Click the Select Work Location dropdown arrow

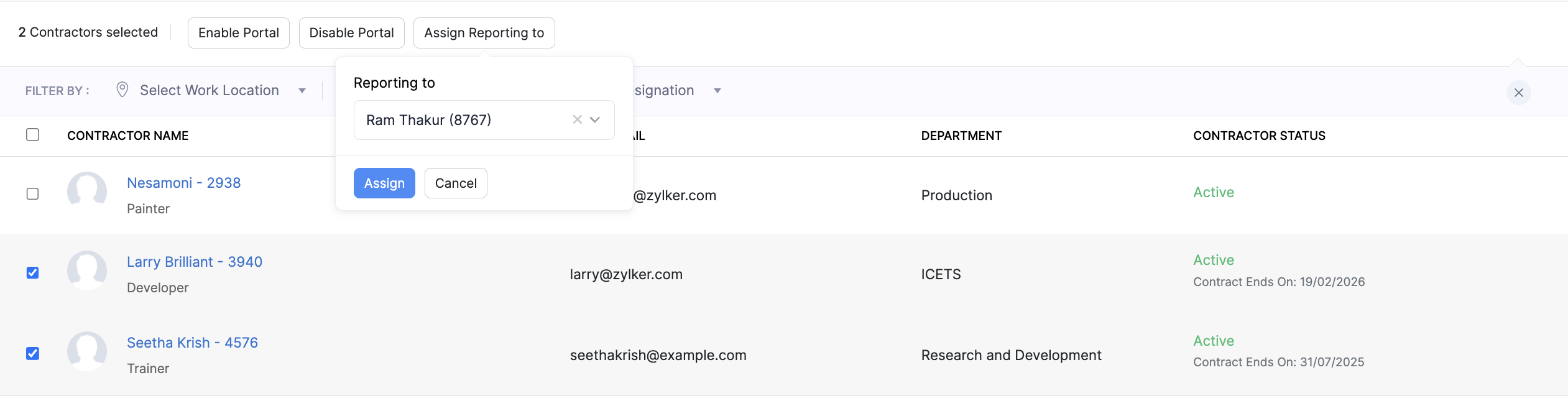click(302, 90)
